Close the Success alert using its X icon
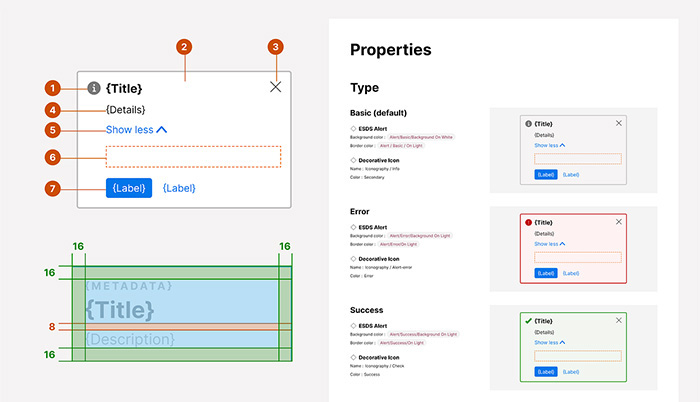The image size is (700, 402). coord(619,320)
